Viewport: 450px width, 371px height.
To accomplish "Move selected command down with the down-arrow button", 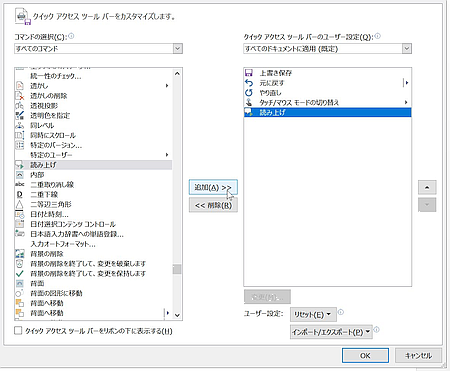I will point(427,205).
